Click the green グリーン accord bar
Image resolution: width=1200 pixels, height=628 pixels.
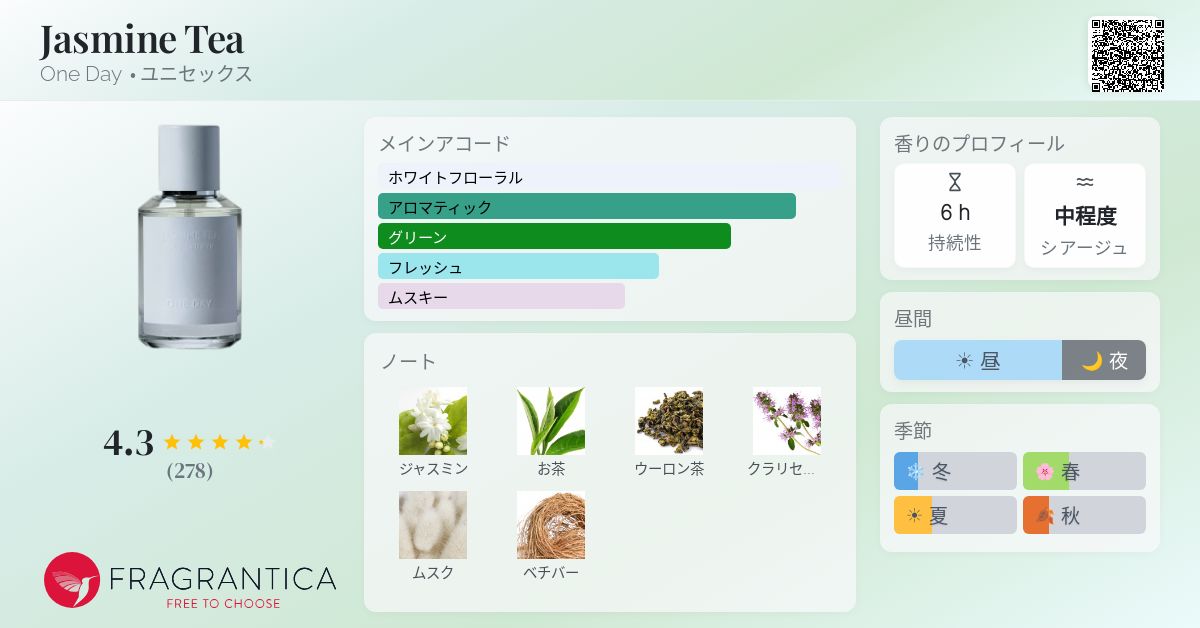click(x=554, y=237)
